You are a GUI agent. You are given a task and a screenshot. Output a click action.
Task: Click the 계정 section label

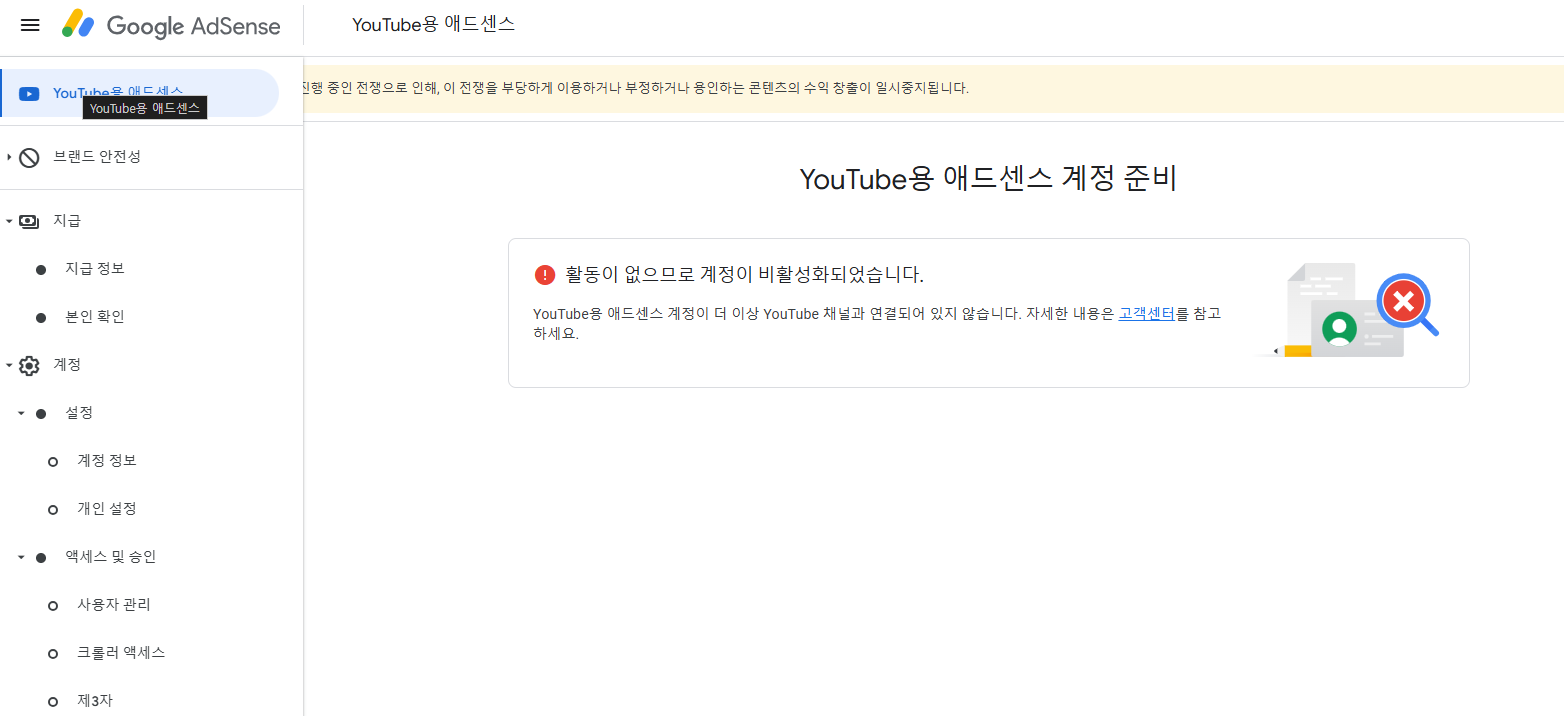[x=67, y=365]
